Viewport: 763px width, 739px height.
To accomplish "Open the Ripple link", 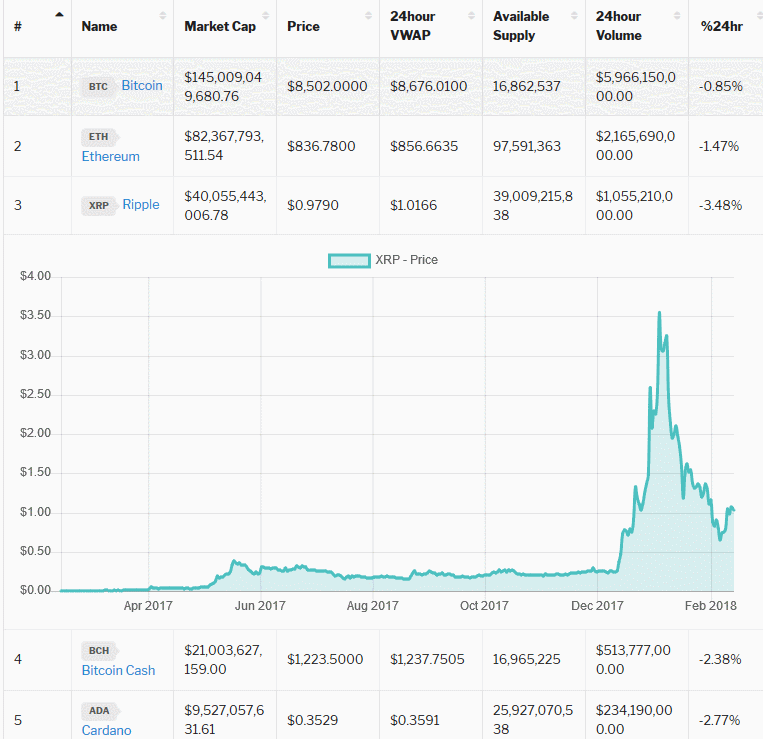I will click(141, 204).
